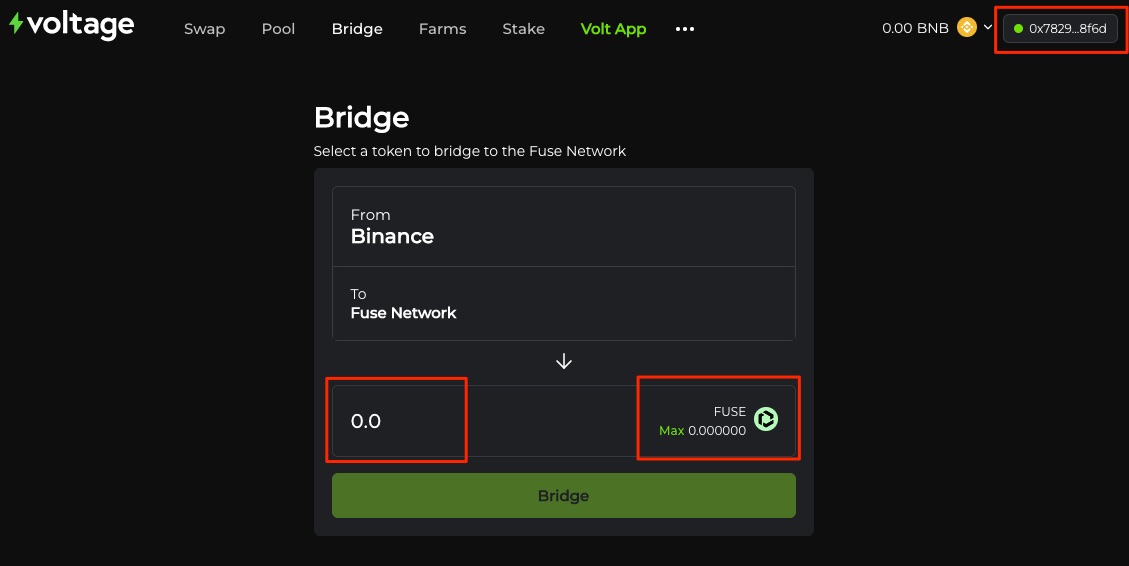Click the FUSE token logo icon
Screen dimensions: 1129x566
[766, 420]
